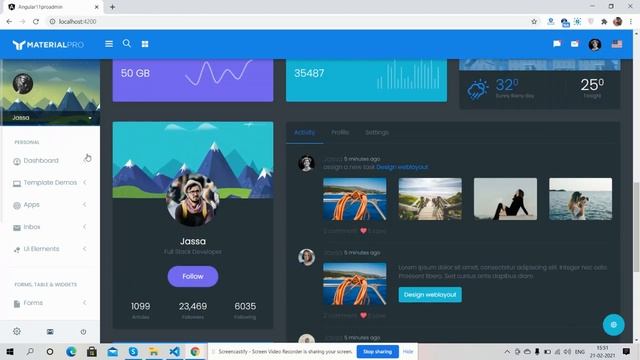The height and width of the screenshot is (360, 640).
Task: Expand Apps sidebar menu
Action: pyautogui.click(x=50, y=204)
